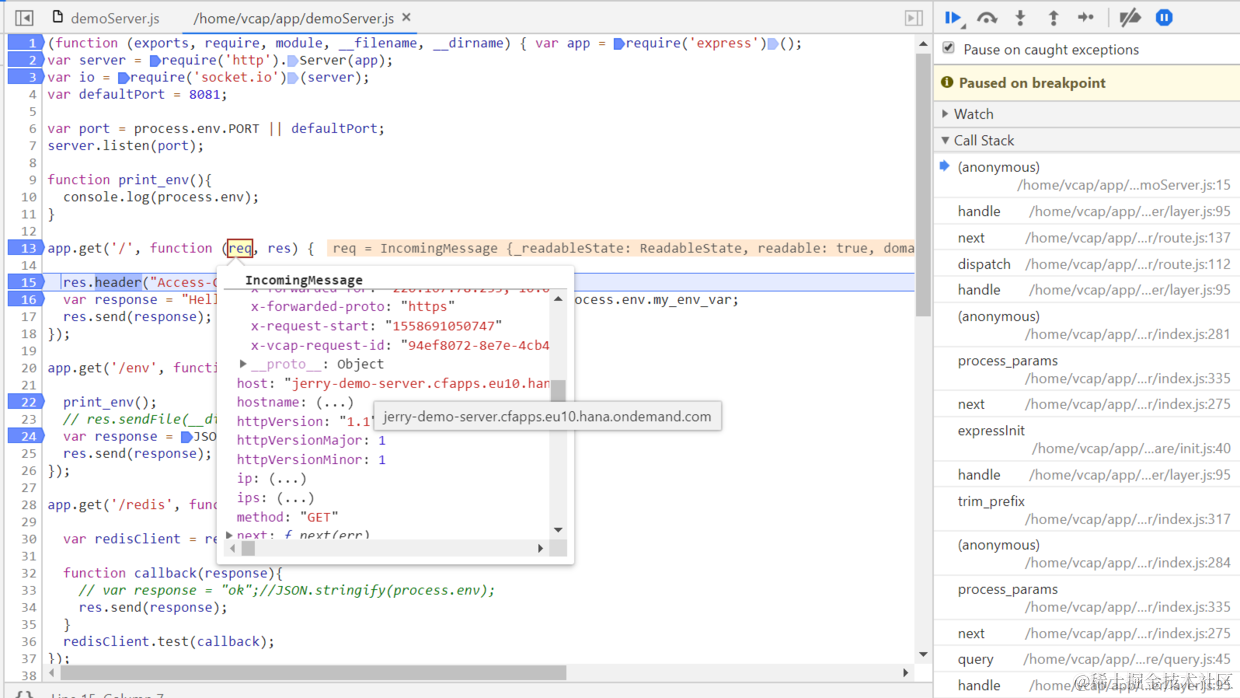This screenshot has height=698, width=1240.
Task: Deactivate breakpoints via the slashed-tag icon
Action: [1130, 18]
